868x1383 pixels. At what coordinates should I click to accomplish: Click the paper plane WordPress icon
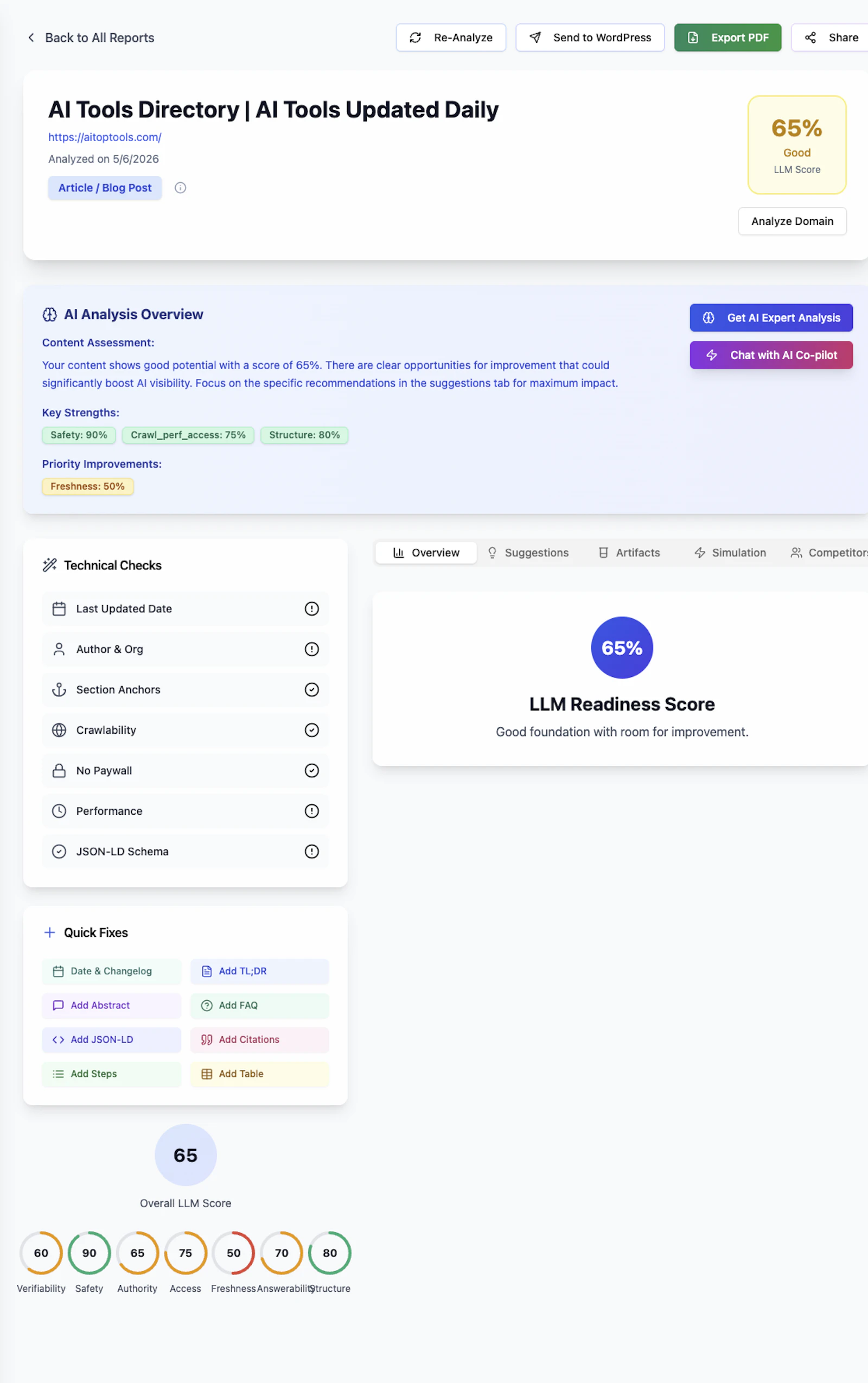click(x=534, y=37)
